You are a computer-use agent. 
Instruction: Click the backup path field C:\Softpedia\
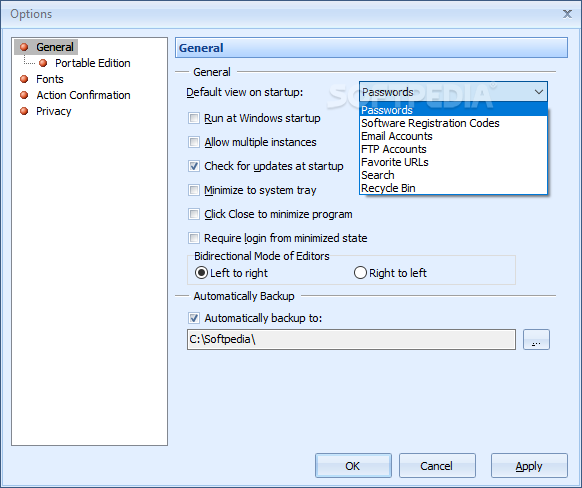(x=351, y=339)
